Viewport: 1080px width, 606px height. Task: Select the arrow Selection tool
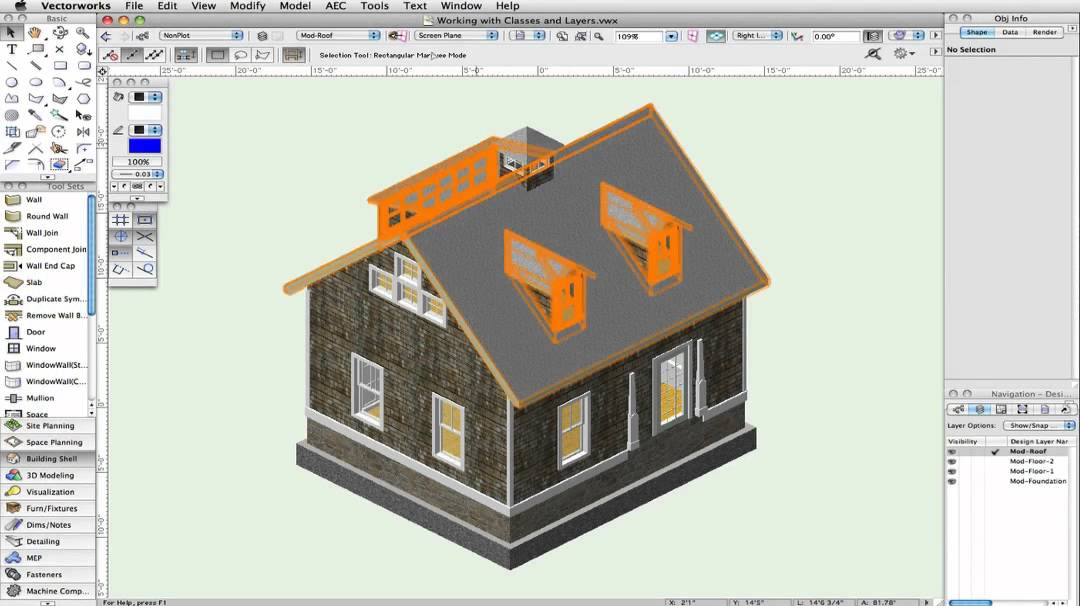11,32
